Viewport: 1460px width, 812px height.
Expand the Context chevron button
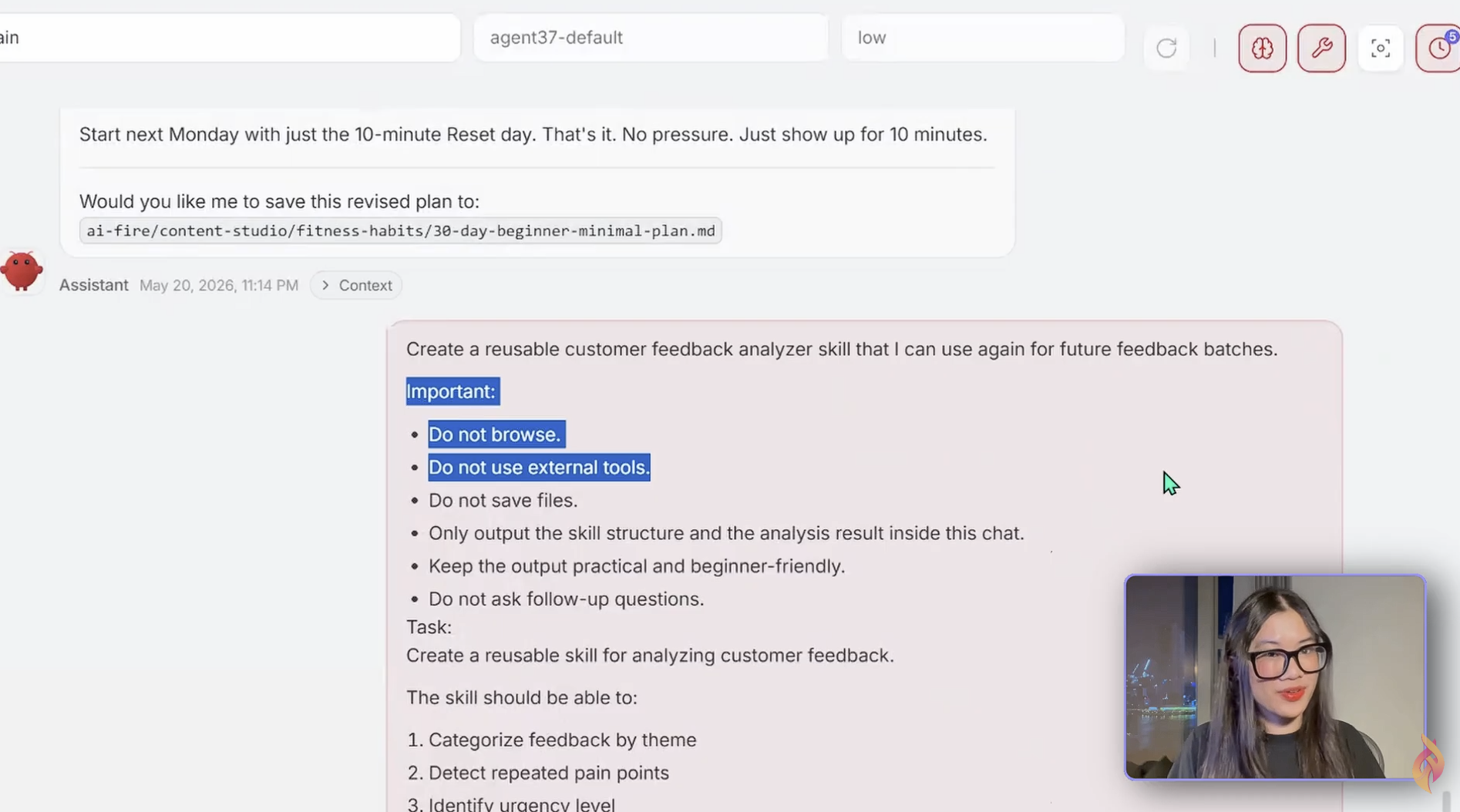pos(356,285)
